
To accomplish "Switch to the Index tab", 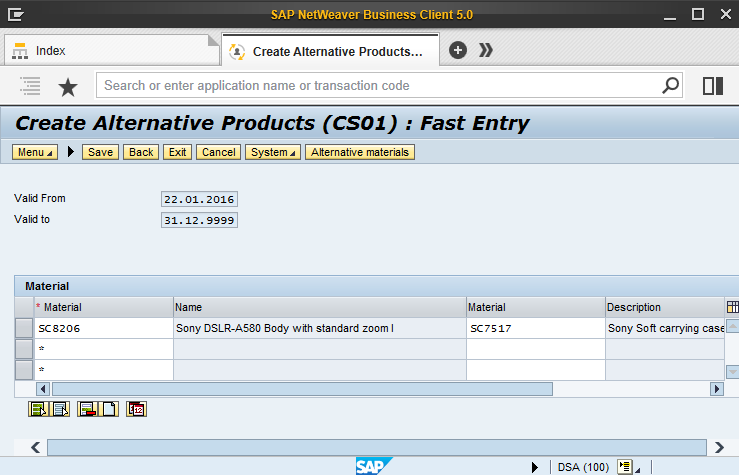I will (x=111, y=50).
